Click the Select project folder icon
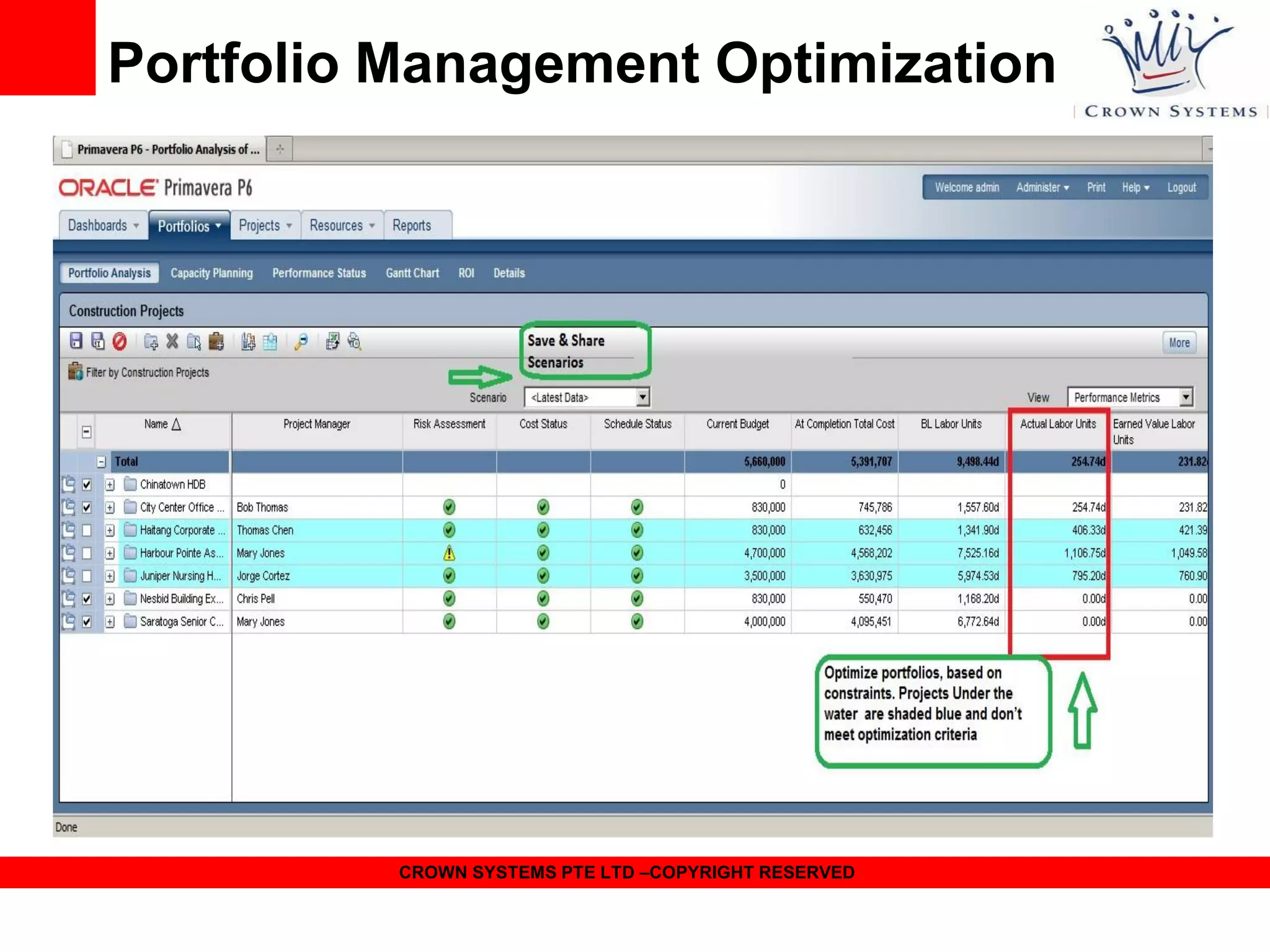The height and width of the screenshot is (952, 1270). coord(194,342)
